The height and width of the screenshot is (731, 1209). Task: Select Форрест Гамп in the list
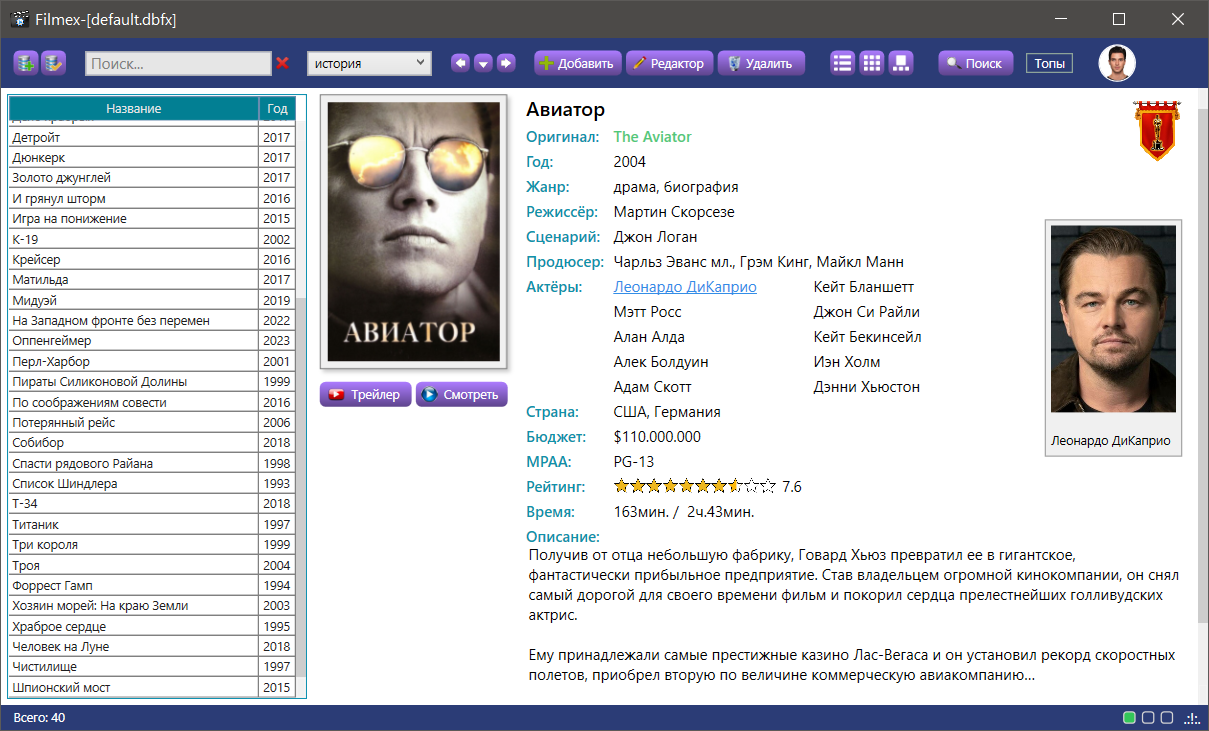click(x=152, y=586)
